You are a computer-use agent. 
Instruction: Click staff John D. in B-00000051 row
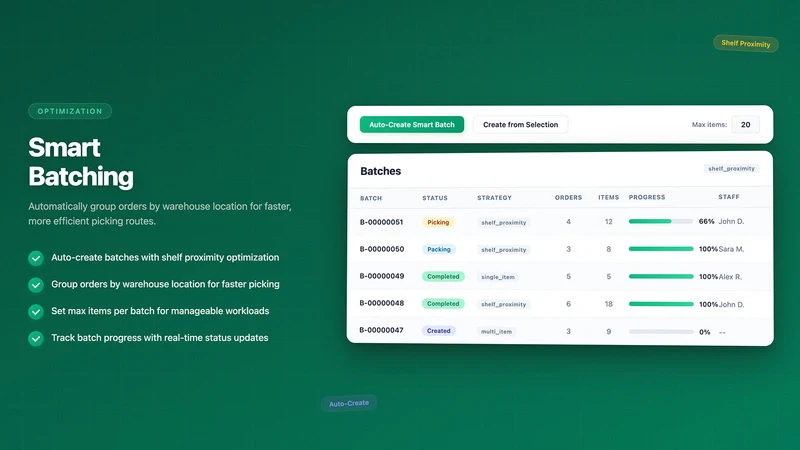731,221
